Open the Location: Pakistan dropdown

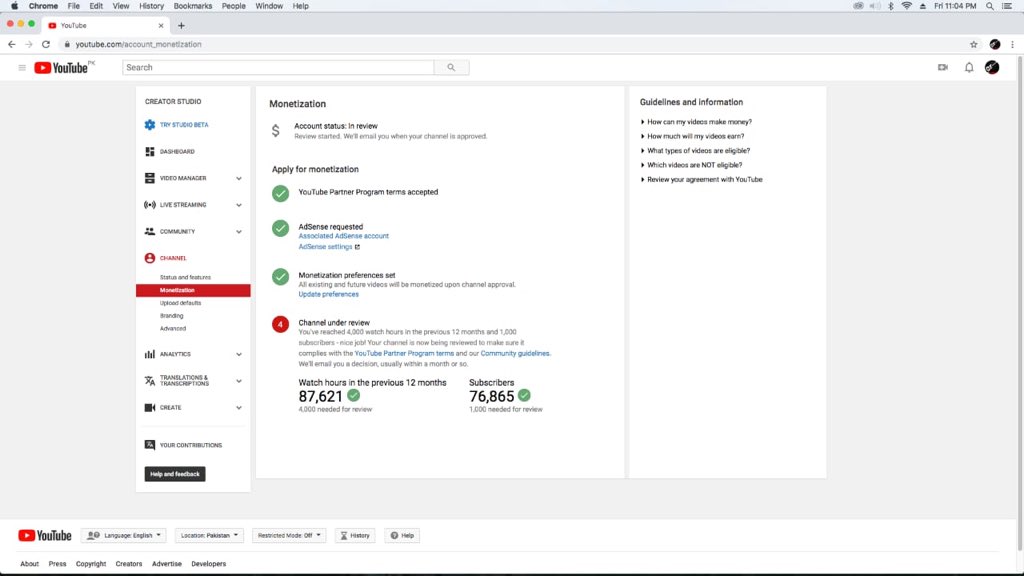(x=209, y=536)
